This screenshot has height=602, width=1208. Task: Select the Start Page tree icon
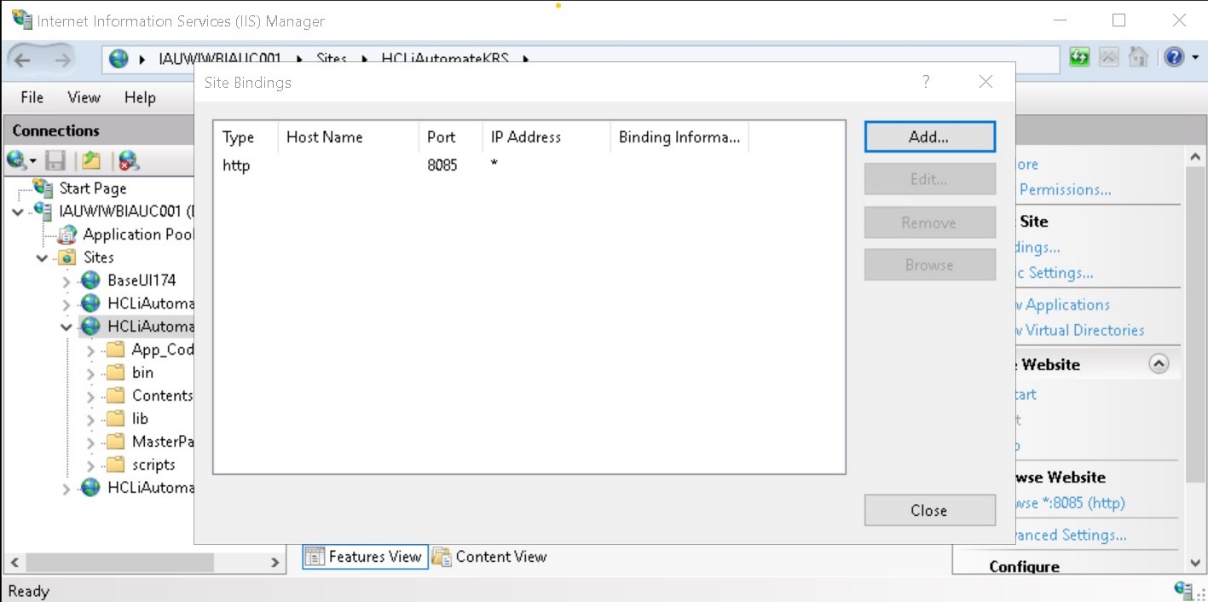click(x=43, y=188)
